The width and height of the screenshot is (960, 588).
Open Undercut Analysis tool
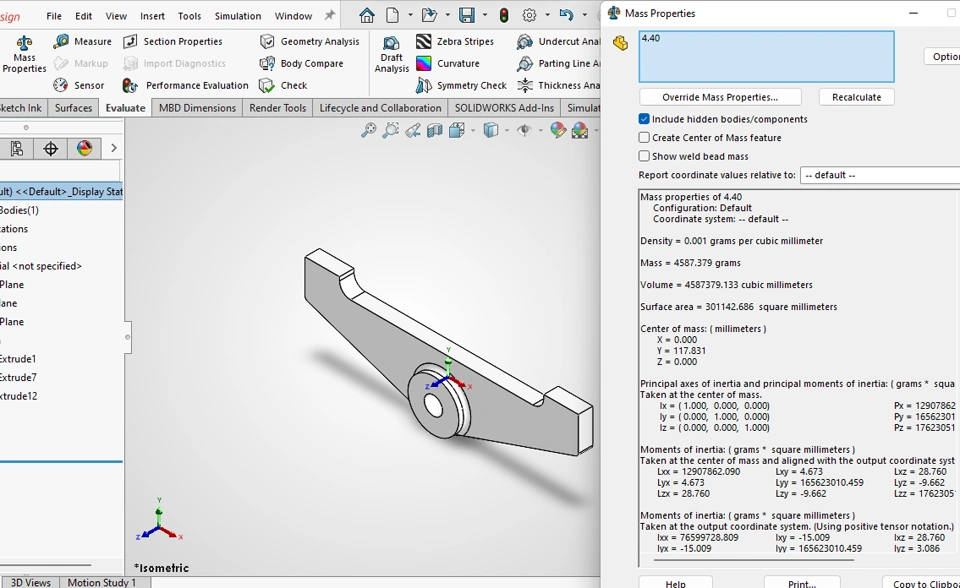558,42
